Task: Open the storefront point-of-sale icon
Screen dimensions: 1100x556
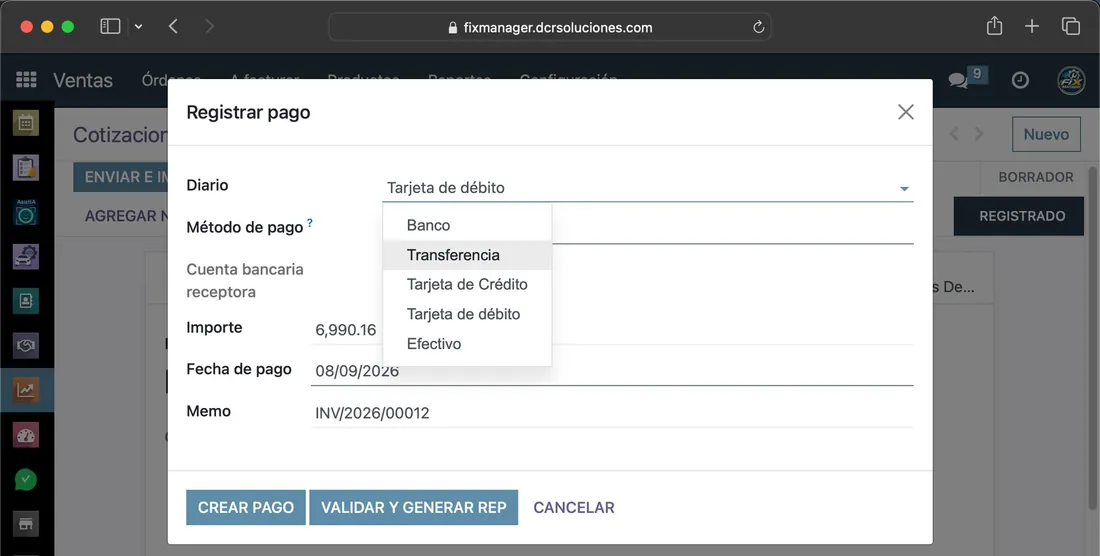Action: point(26,524)
